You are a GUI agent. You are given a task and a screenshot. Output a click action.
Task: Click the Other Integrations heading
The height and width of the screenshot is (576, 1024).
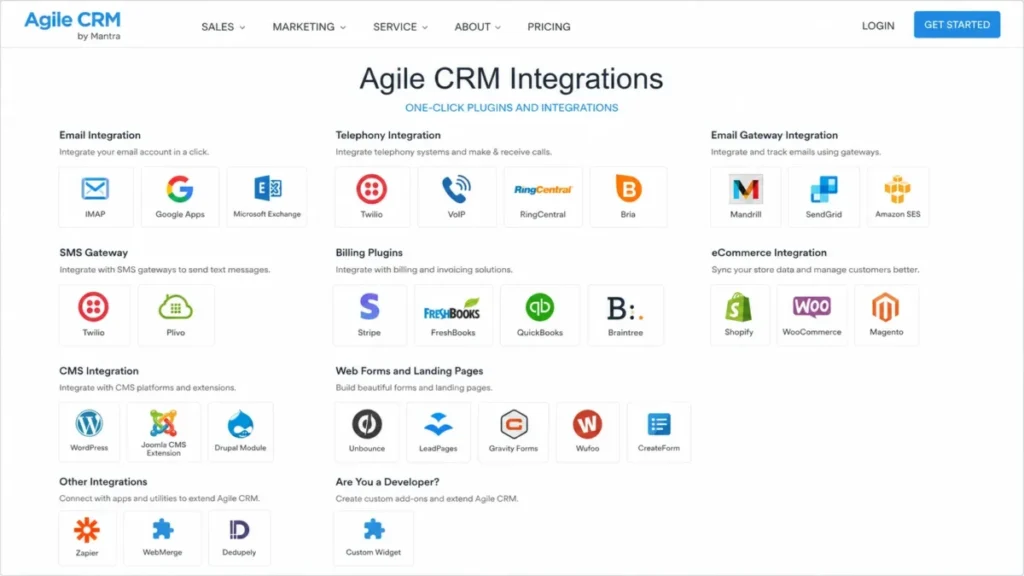[103, 482]
